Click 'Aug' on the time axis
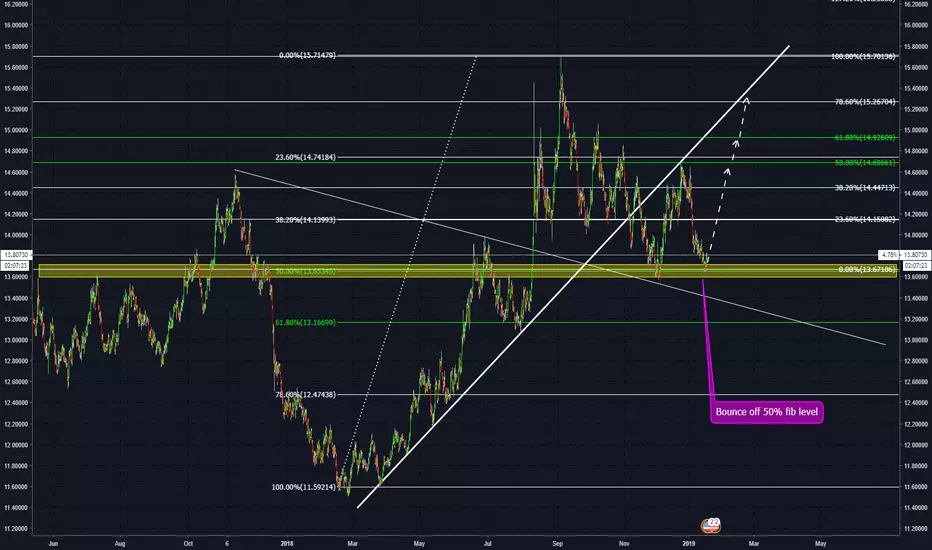This screenshot has width=932, height=550. (x=120, y=543)
